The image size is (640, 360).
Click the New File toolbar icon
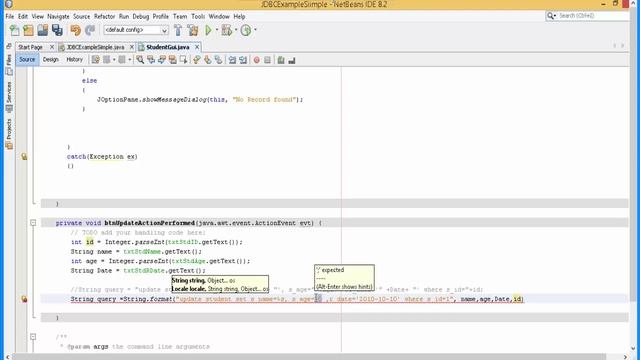click(14, 30)
